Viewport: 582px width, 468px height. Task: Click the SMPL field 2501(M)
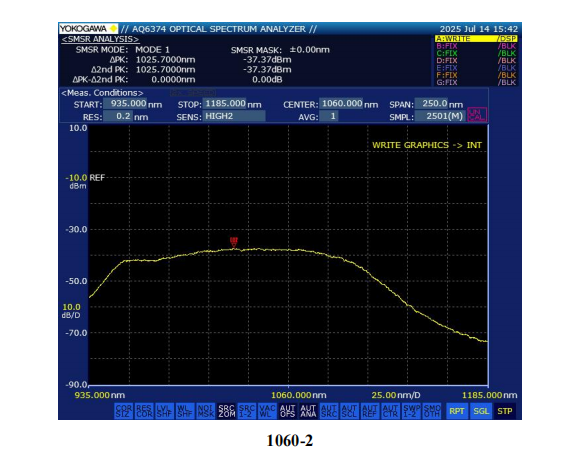pos(440,116)
